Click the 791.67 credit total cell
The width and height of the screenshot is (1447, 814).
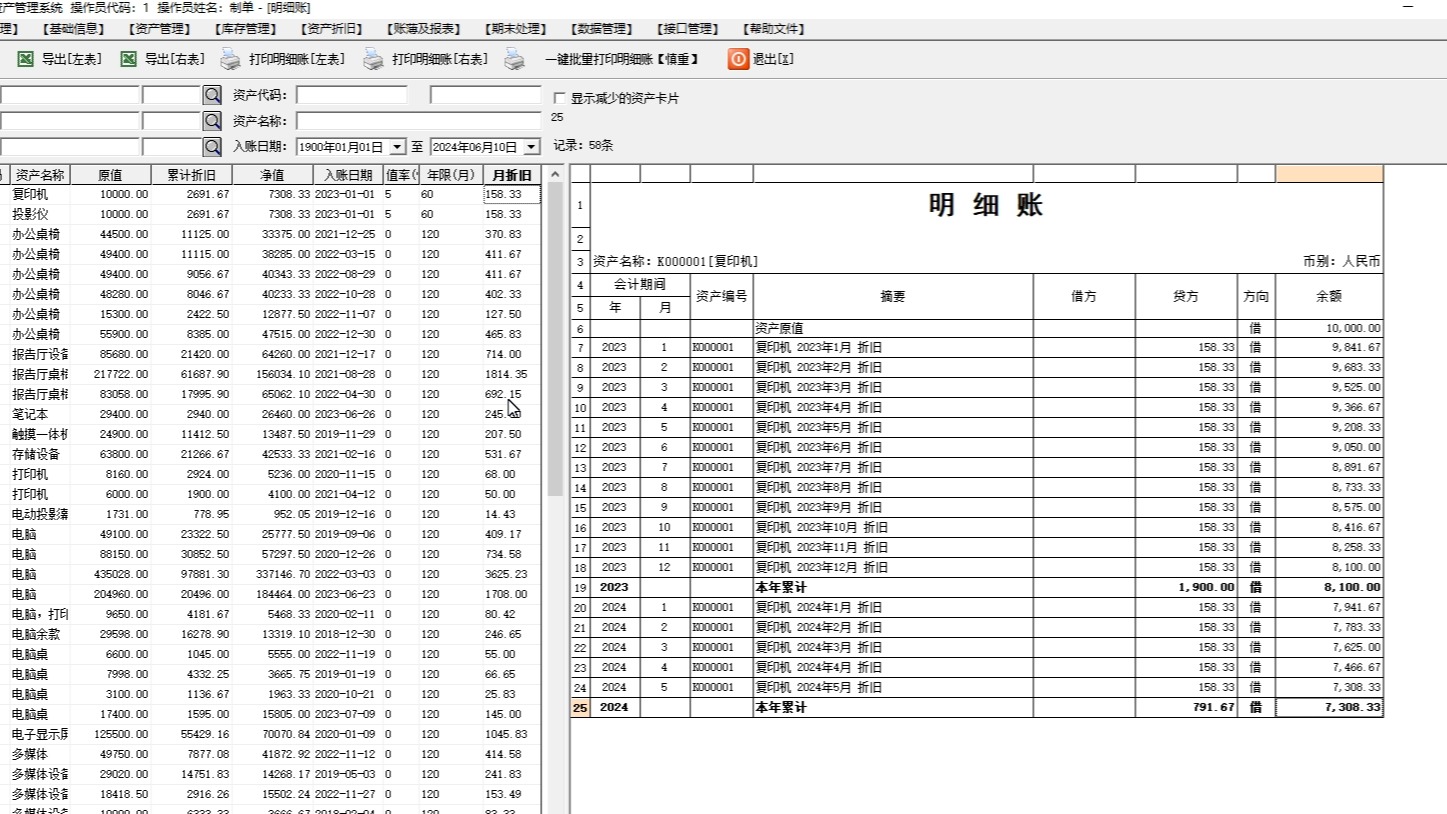(x=1186, y=707)
